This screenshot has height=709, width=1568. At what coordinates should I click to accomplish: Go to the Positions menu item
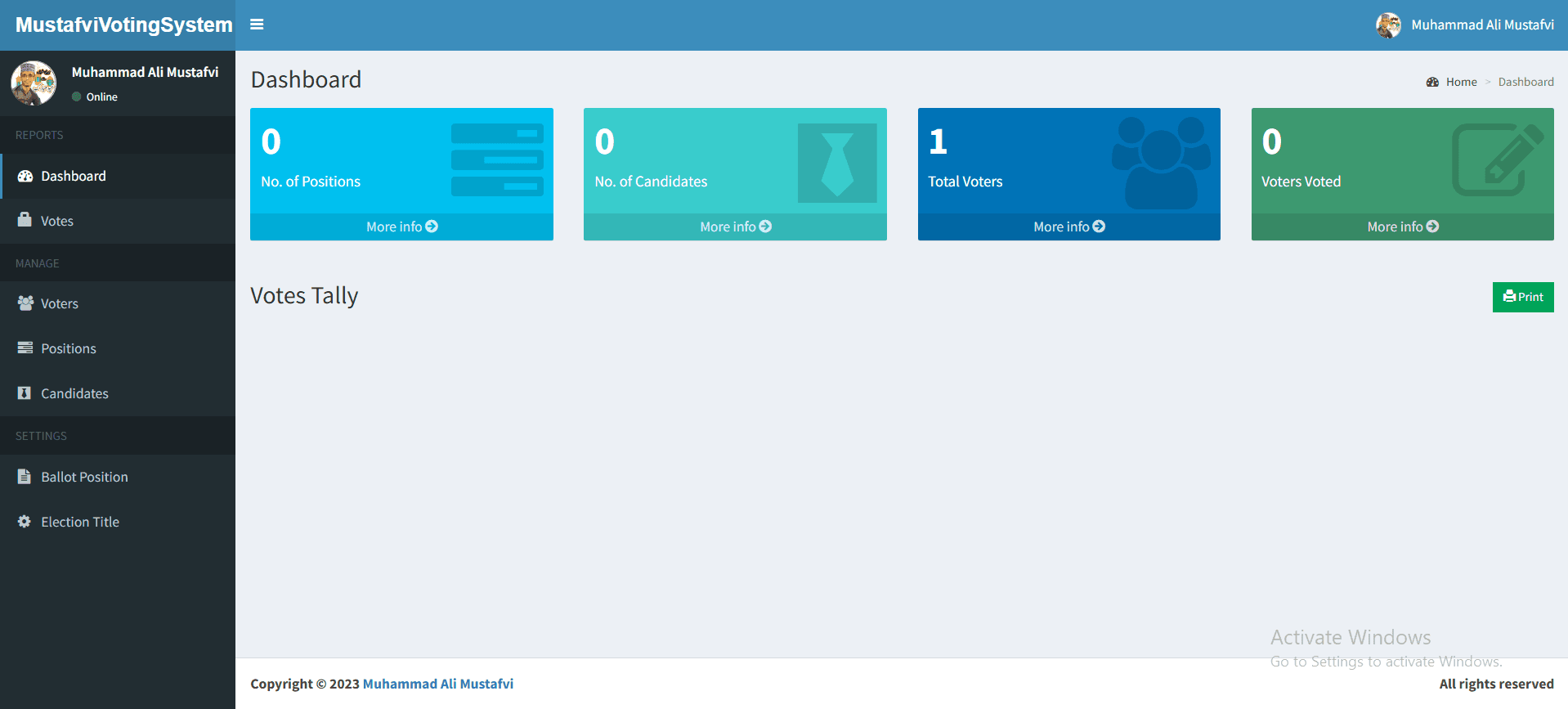pos(69,348)
